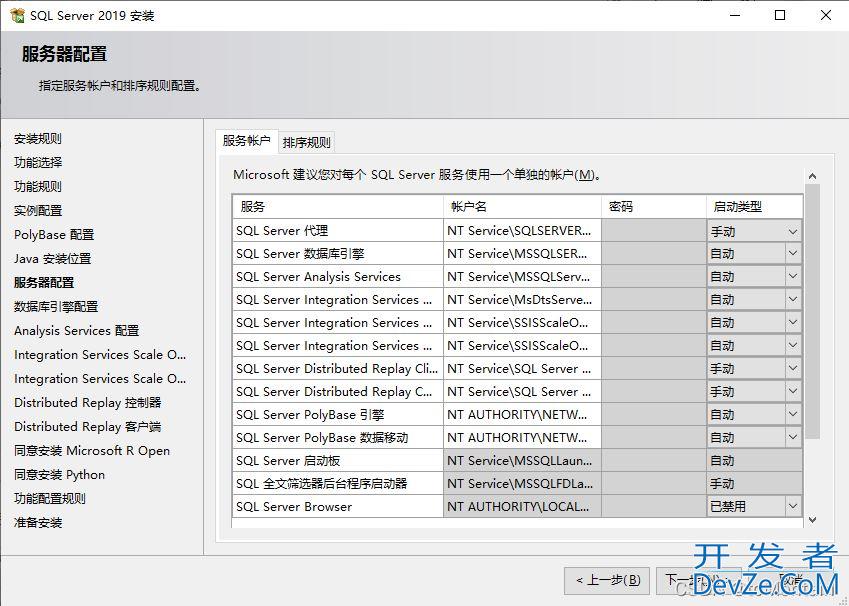Click the vertical scrollbar thumb of the services list
This screenshot has height=606, width=849.
click(812, 311)
